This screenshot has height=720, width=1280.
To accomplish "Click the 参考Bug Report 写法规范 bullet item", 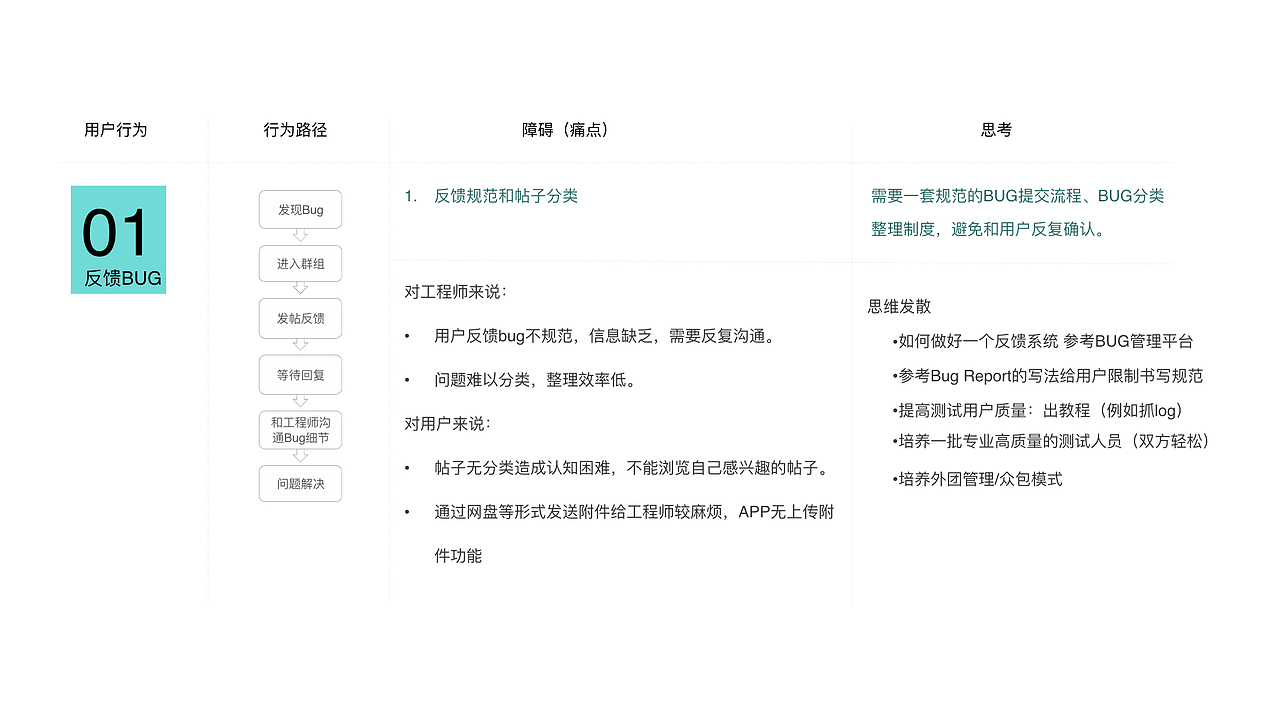I will pos(1045,376).
